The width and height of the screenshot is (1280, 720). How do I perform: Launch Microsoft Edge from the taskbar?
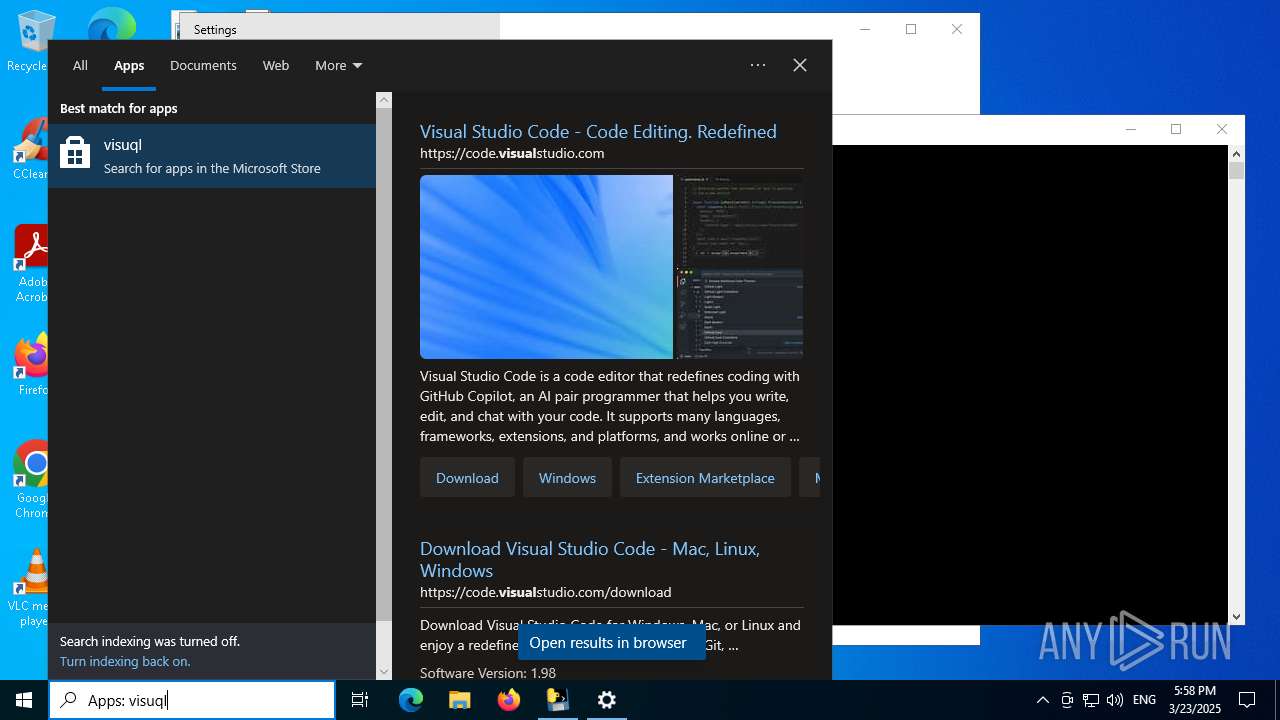click(411, 700)
